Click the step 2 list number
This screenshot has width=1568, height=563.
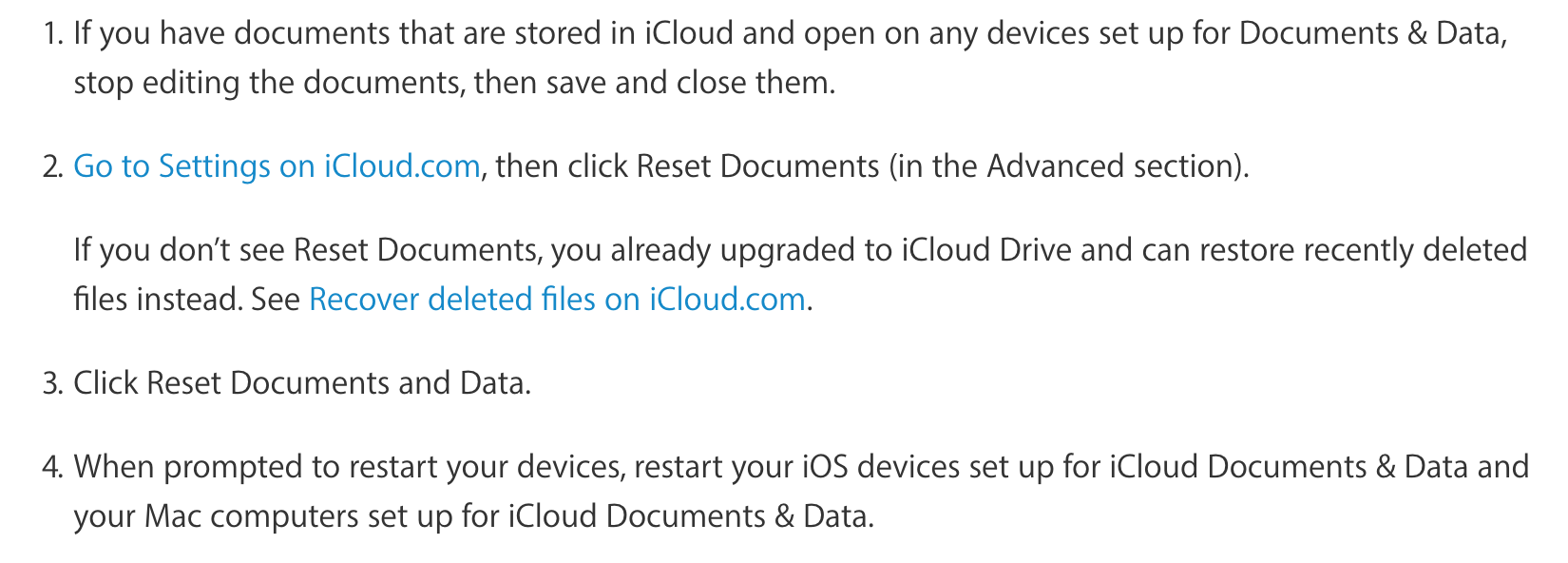click(52, 167)
